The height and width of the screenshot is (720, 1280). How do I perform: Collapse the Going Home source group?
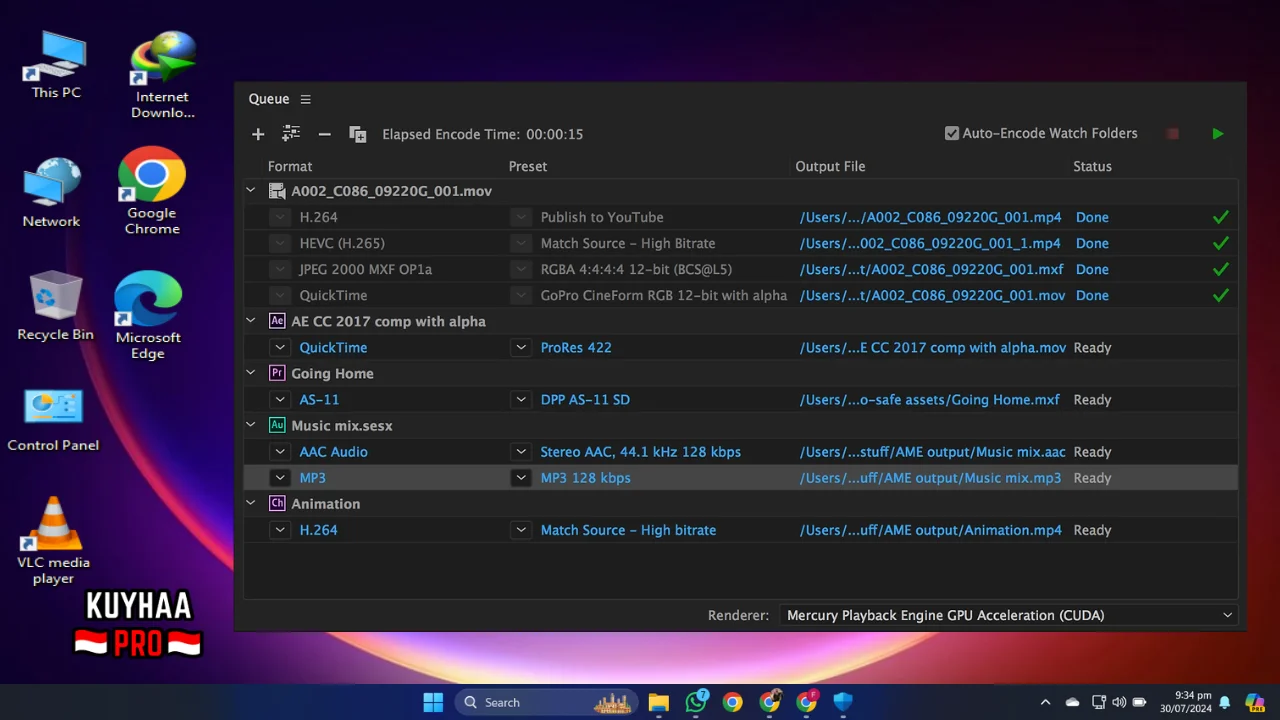pos(251,373)
